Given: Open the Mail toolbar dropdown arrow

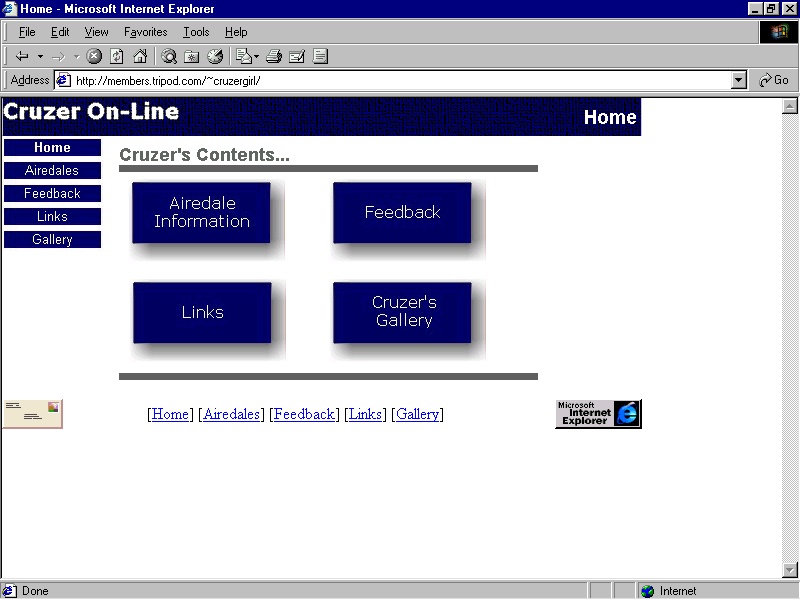Looking at the screenshot, I should tap(256, 56).
